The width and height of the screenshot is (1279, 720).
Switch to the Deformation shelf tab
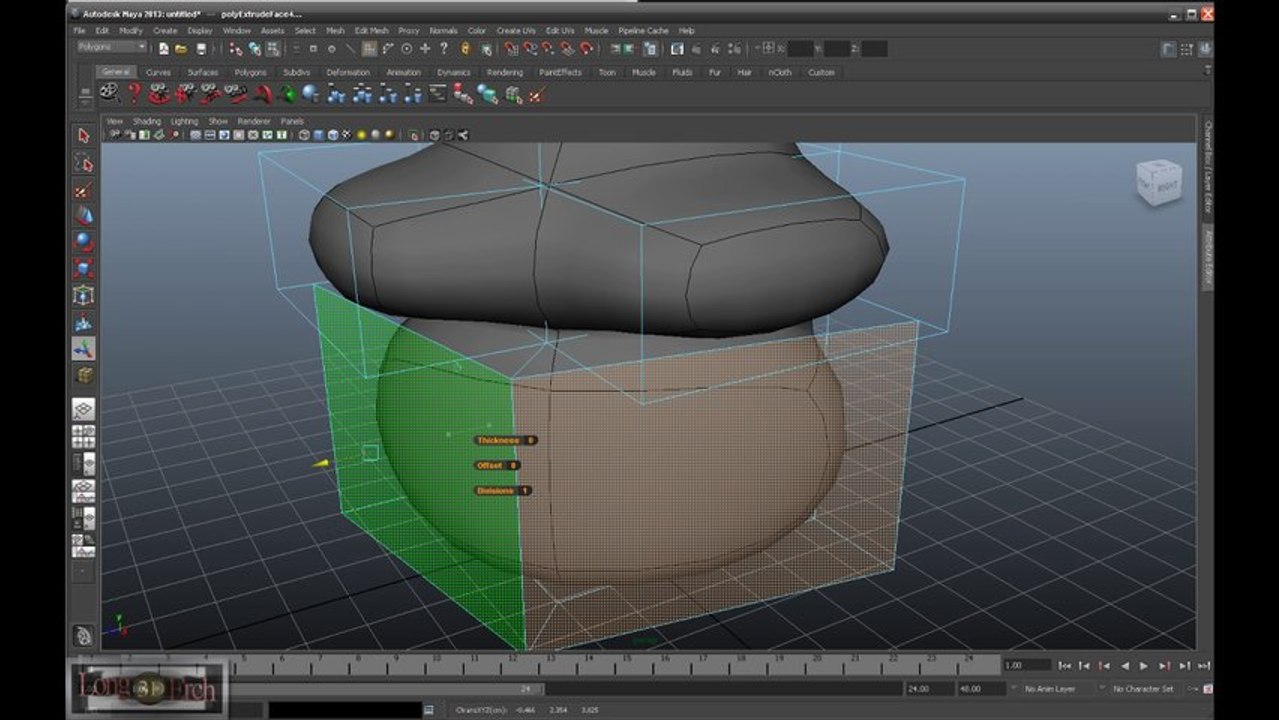(348, 72)
